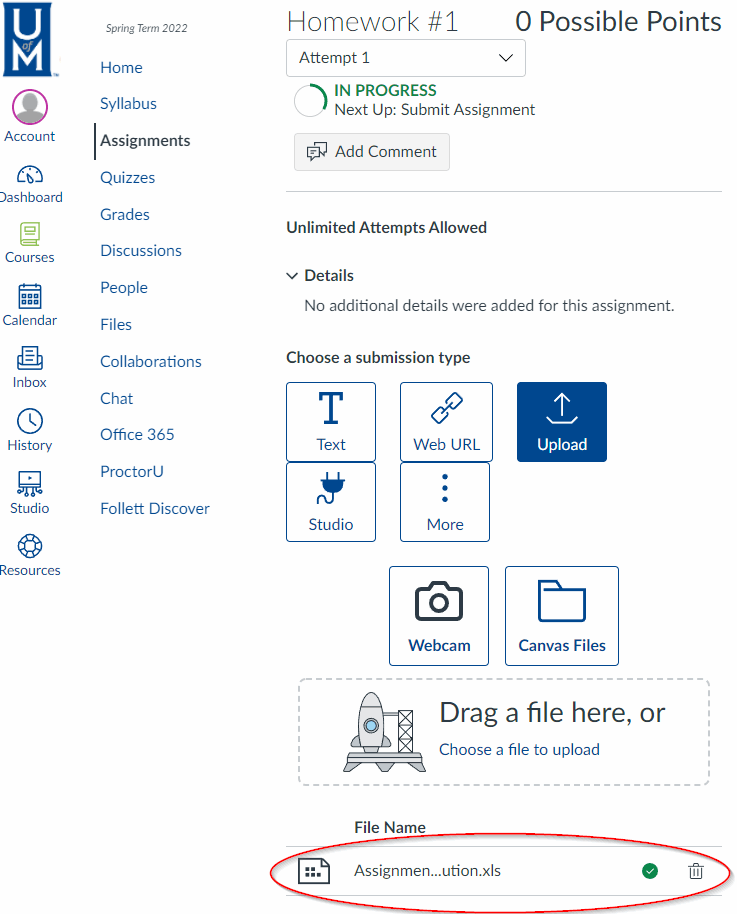Choose the Text submission type
This screenshot has height=914, width=737.
(x=331, y=422)
